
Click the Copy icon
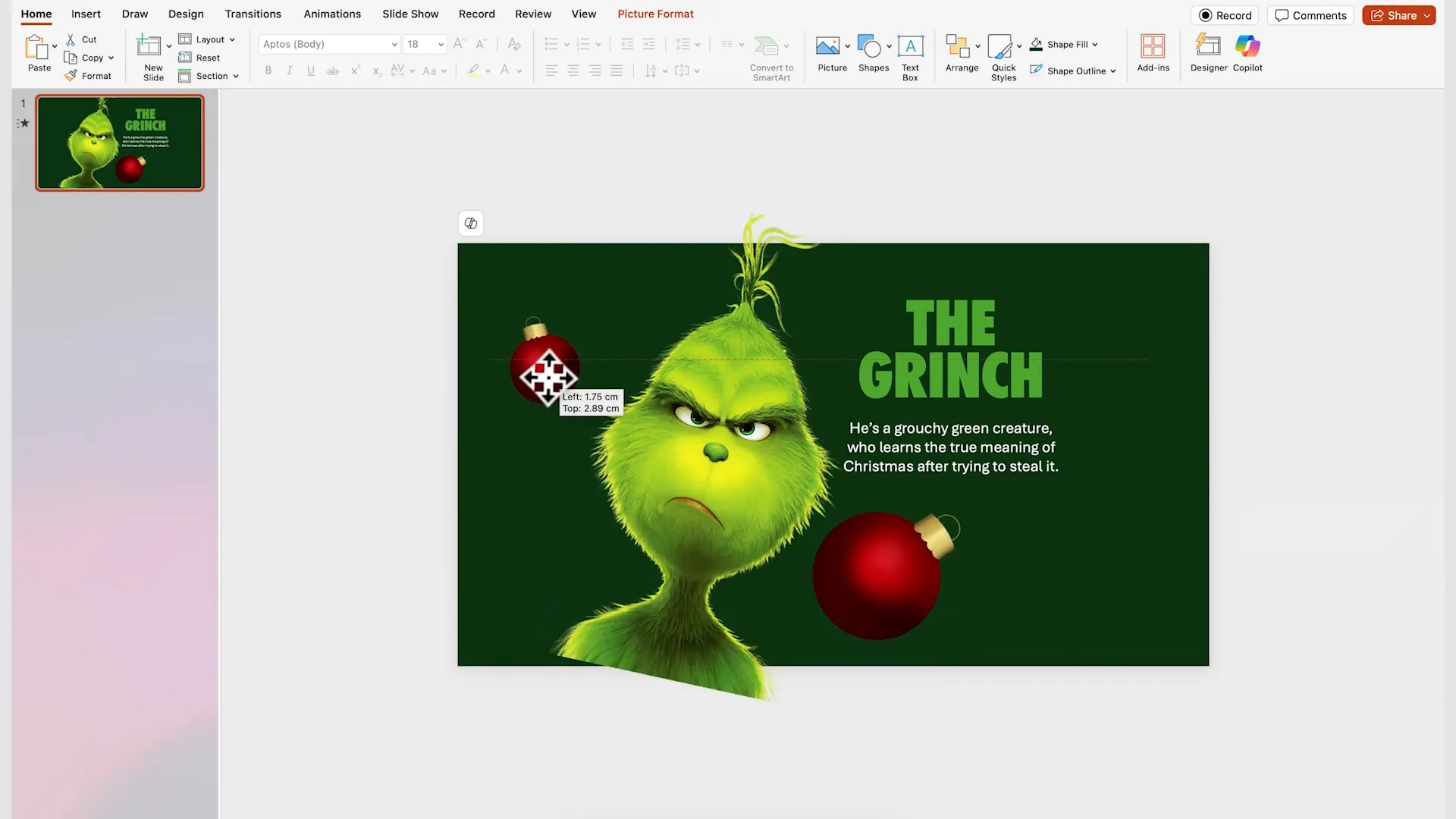[x=71, y=58]
